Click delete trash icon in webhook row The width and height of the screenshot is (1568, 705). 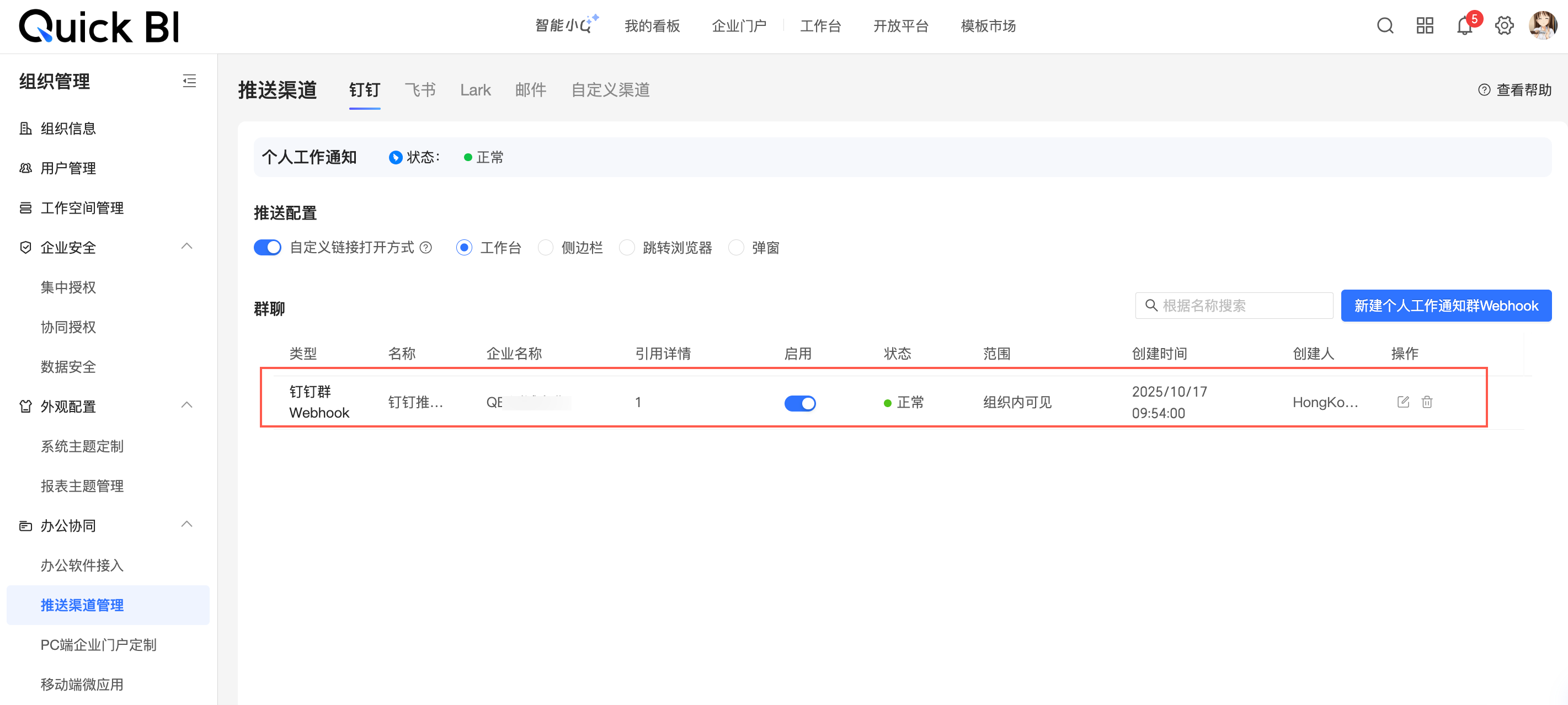pos(1427,402)
